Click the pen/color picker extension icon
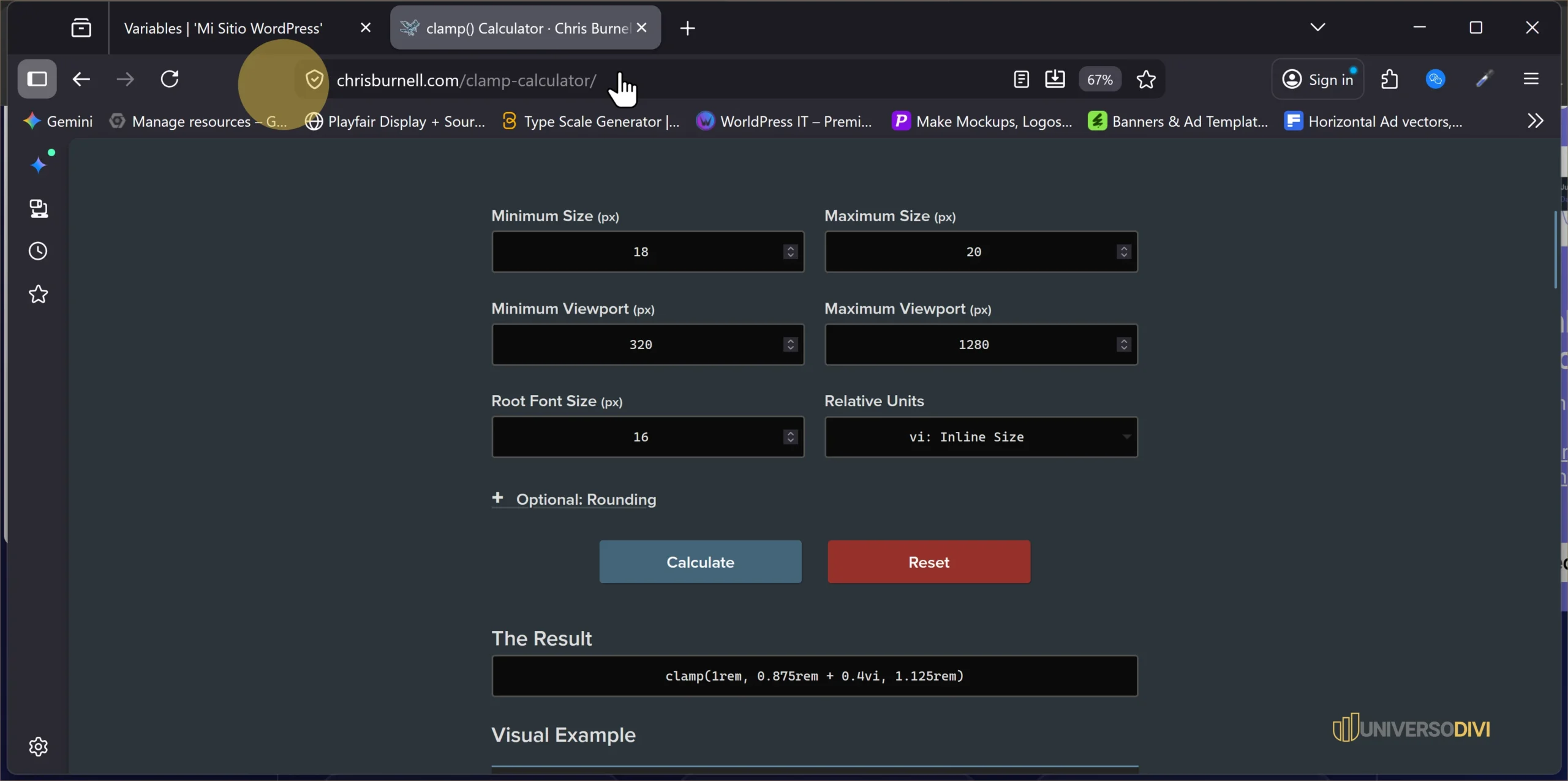The height and width of the screenshot is (781, 1568). point(1483,79)
